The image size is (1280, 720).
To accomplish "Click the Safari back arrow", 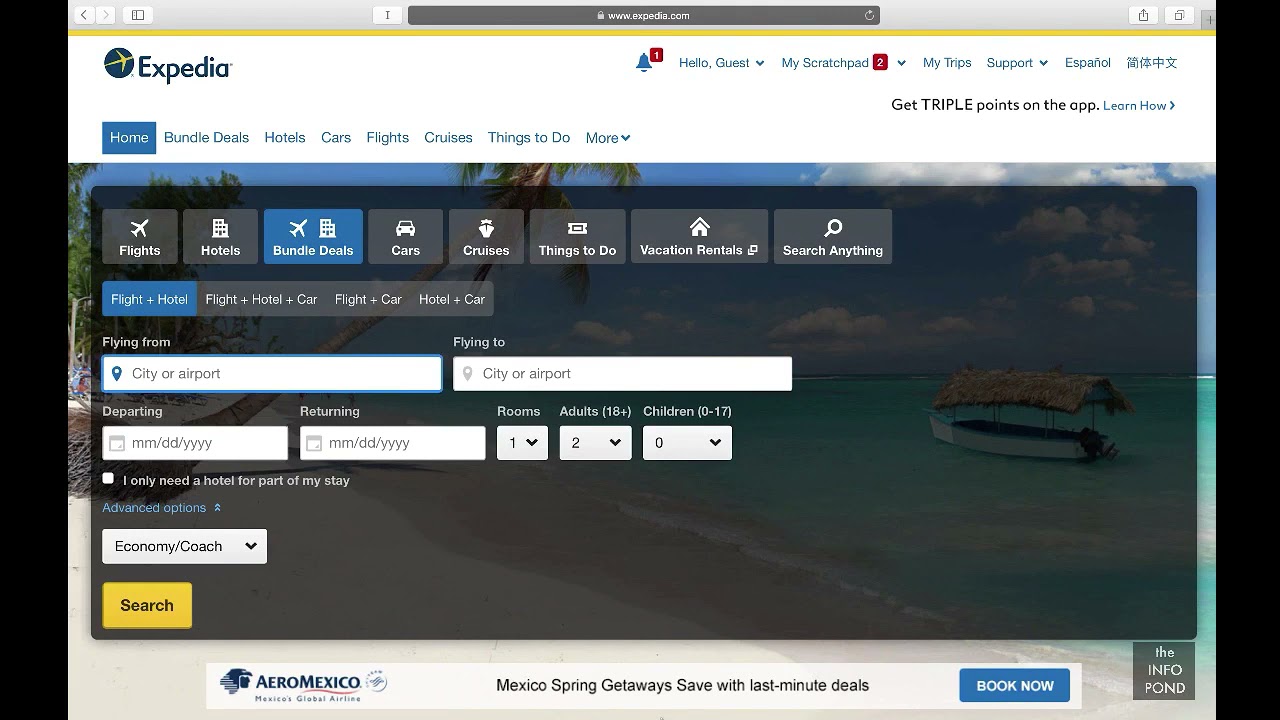I will click(85, 15).
